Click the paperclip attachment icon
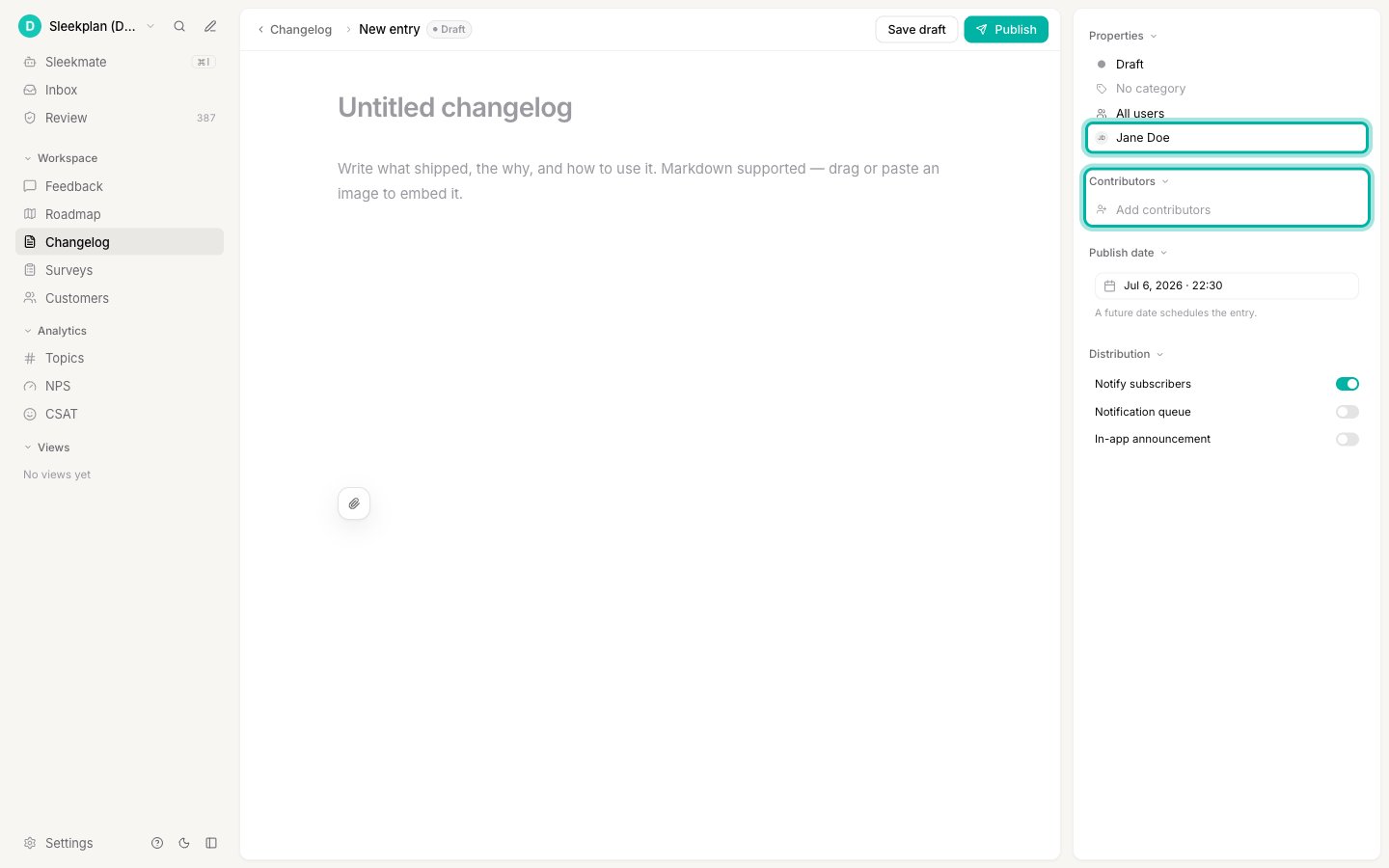This screenshot has height=868, width=1389. [x=354, y=503]
